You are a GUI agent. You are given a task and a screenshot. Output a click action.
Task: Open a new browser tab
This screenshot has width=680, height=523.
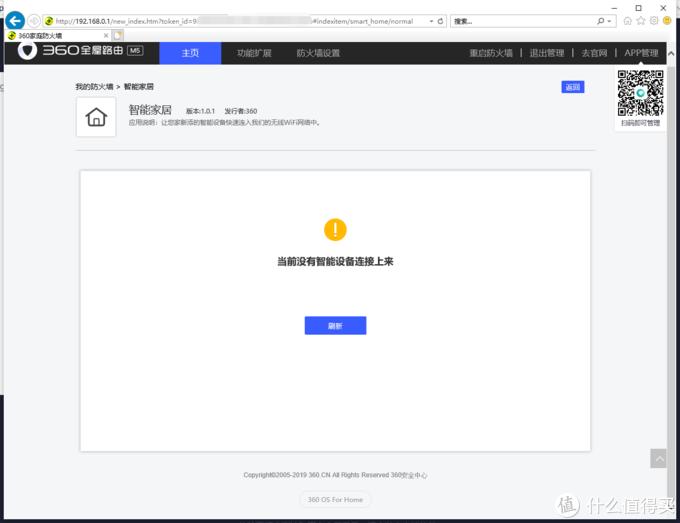(x=118, y=36)
